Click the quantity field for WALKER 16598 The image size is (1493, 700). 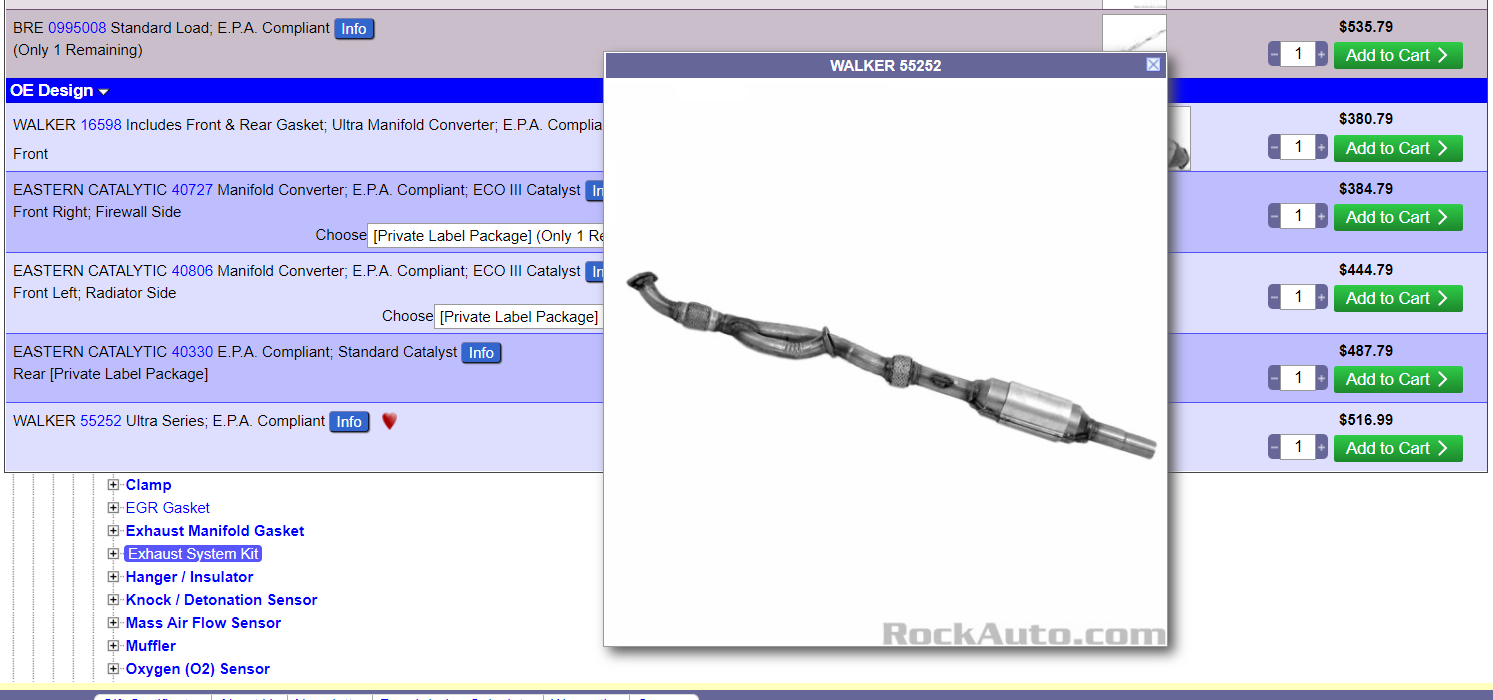coord(1298,147)
